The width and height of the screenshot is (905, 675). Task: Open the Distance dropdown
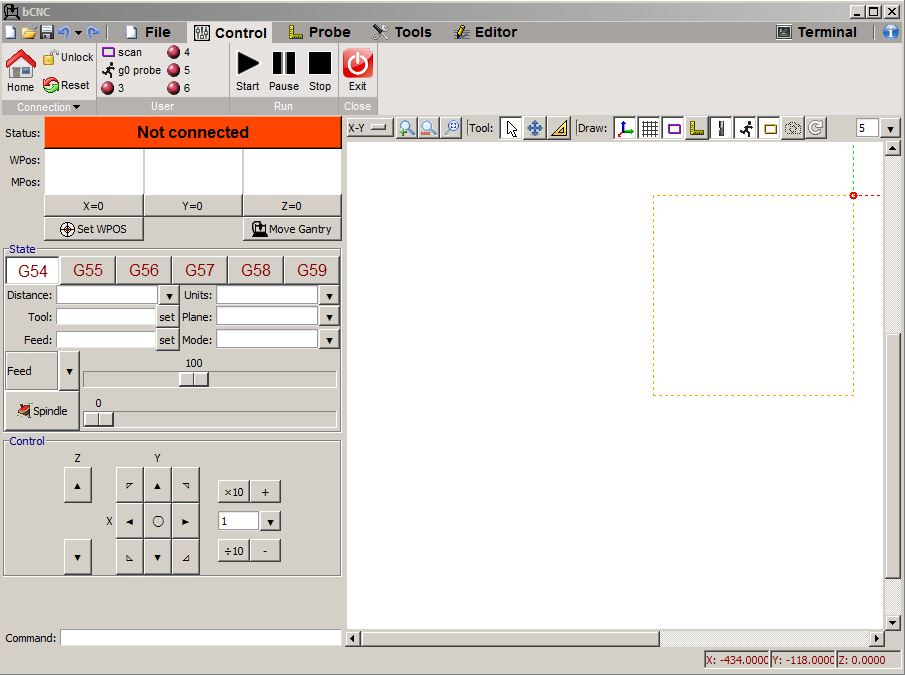(x=168, y=296)
